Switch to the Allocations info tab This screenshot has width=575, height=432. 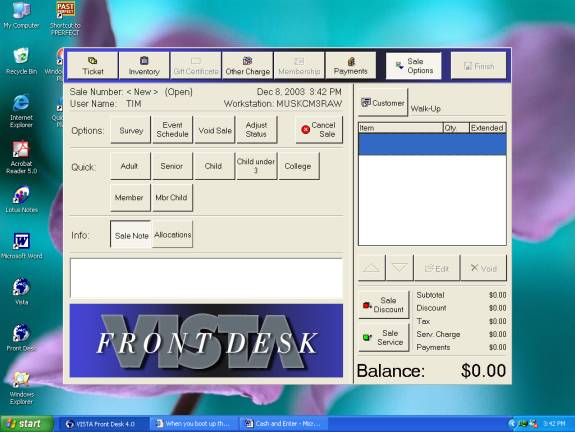tap(172, 234)
